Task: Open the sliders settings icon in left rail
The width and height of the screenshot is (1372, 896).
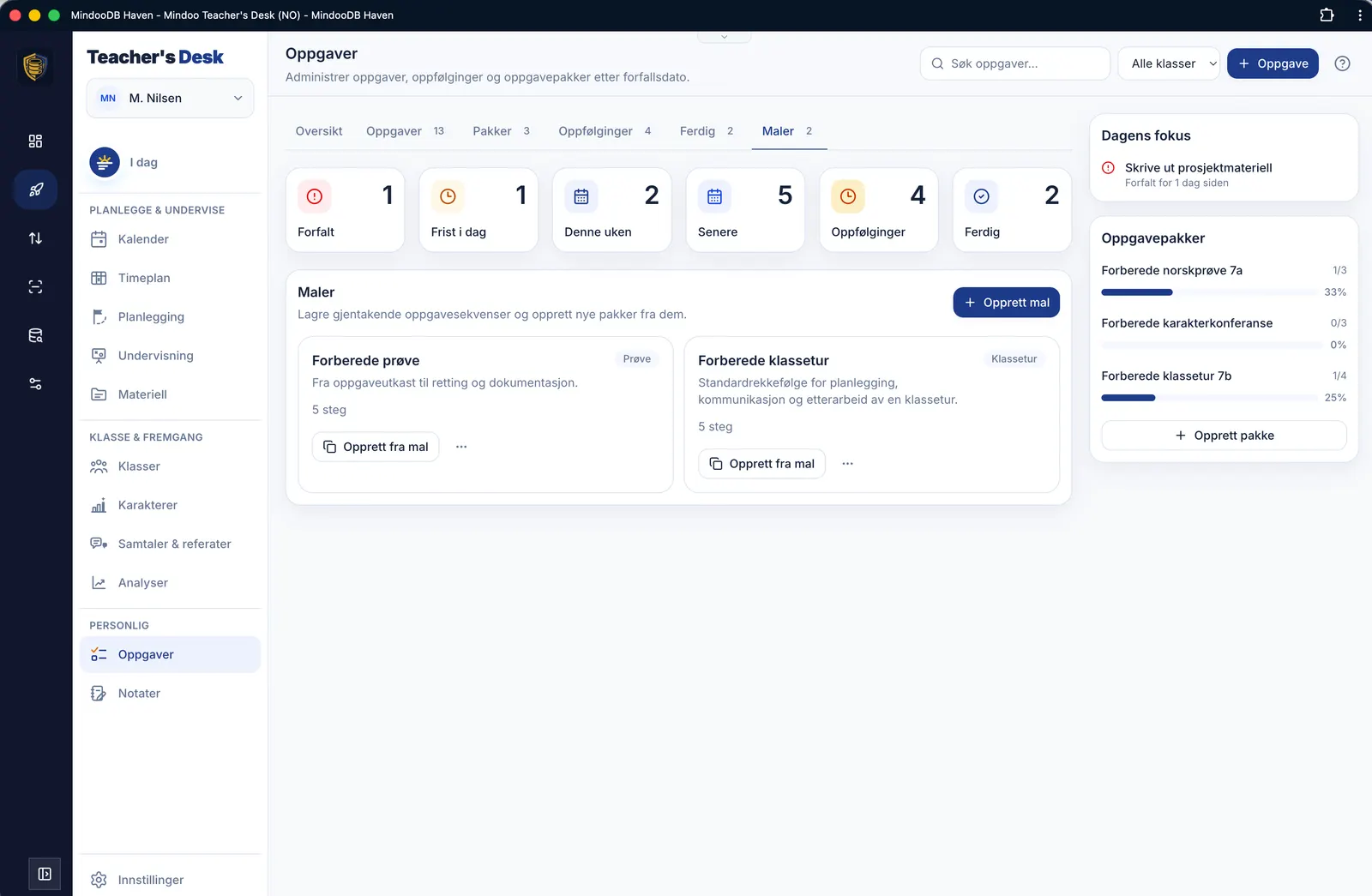Action: point(35,384)
